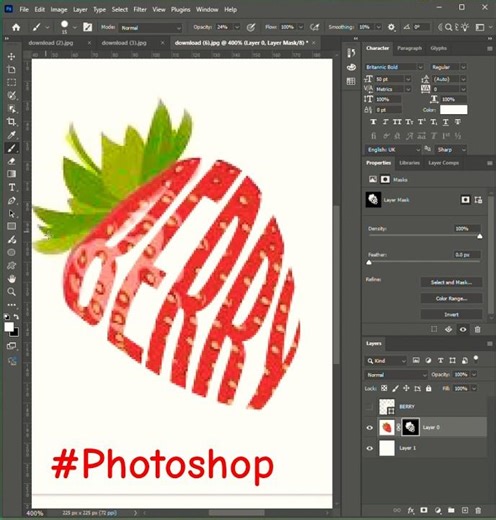Select the Pen tool
The width and height of the screenshot is (496, 520).
point(11,201)
